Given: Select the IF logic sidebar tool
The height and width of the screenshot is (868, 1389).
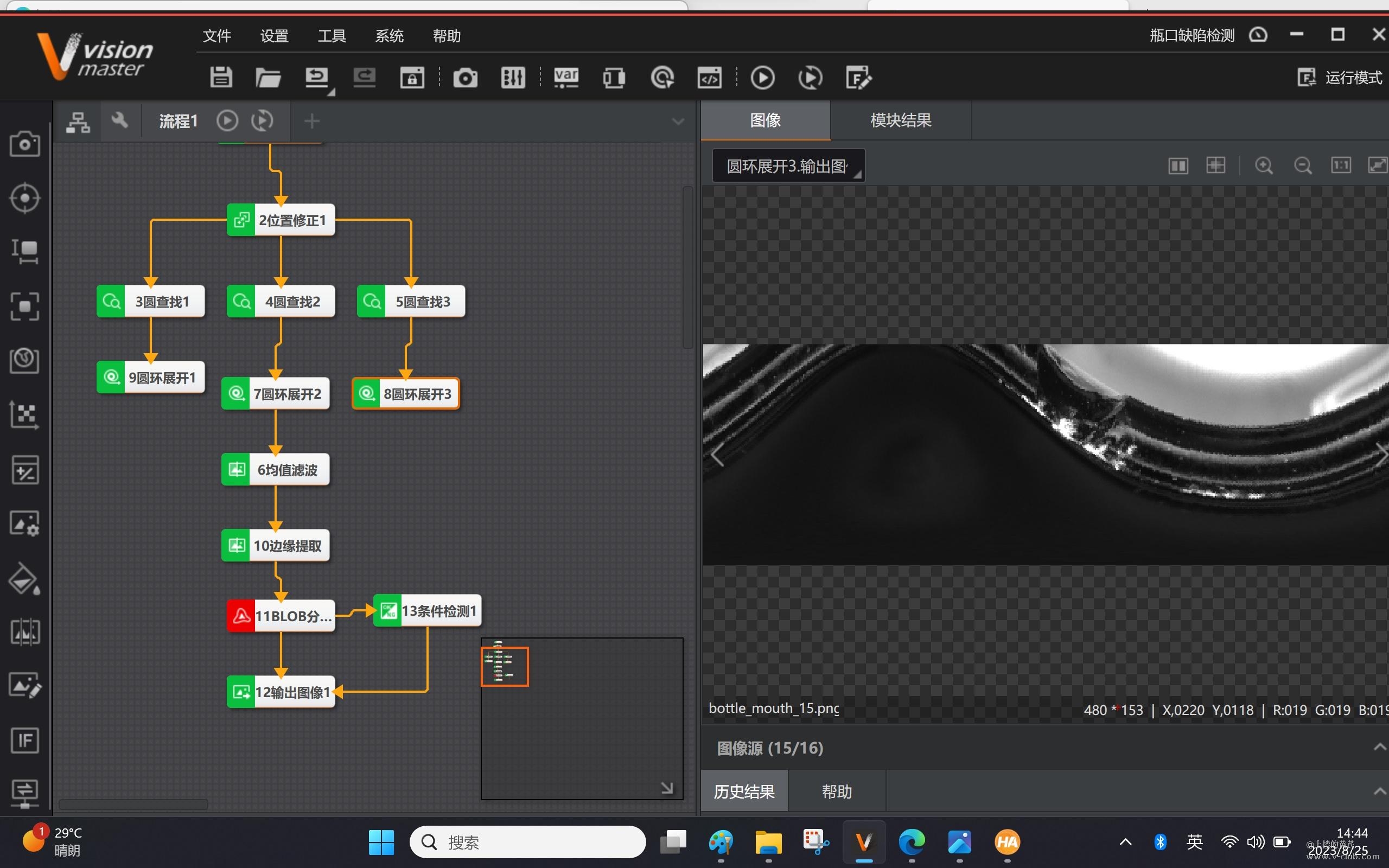Looking at the screenshot, I should [24, 740].
